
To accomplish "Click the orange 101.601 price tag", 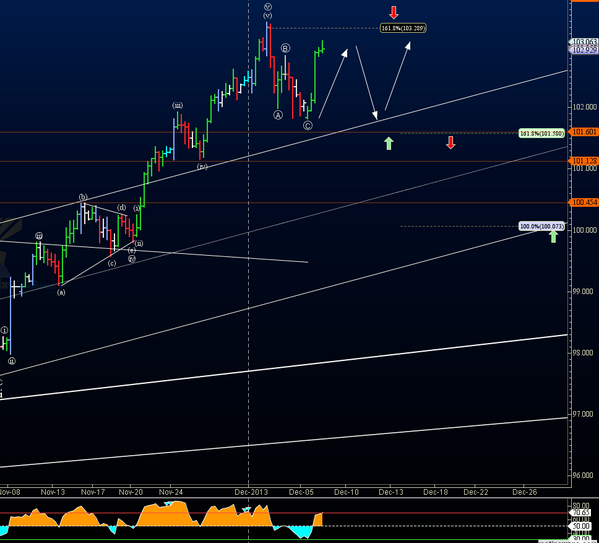I will click(x=584, y=132).
